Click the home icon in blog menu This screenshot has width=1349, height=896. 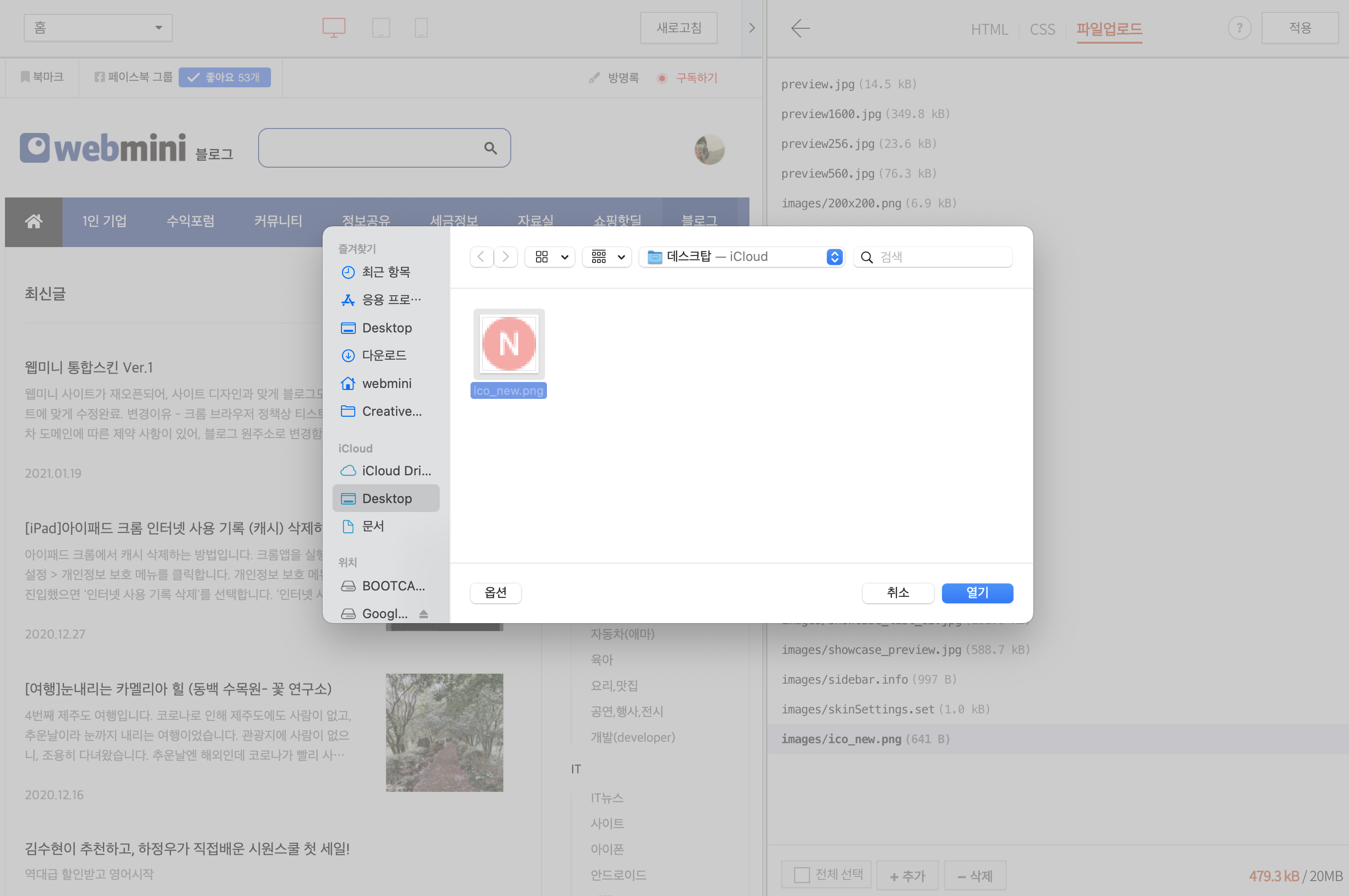tap(34, 221)
